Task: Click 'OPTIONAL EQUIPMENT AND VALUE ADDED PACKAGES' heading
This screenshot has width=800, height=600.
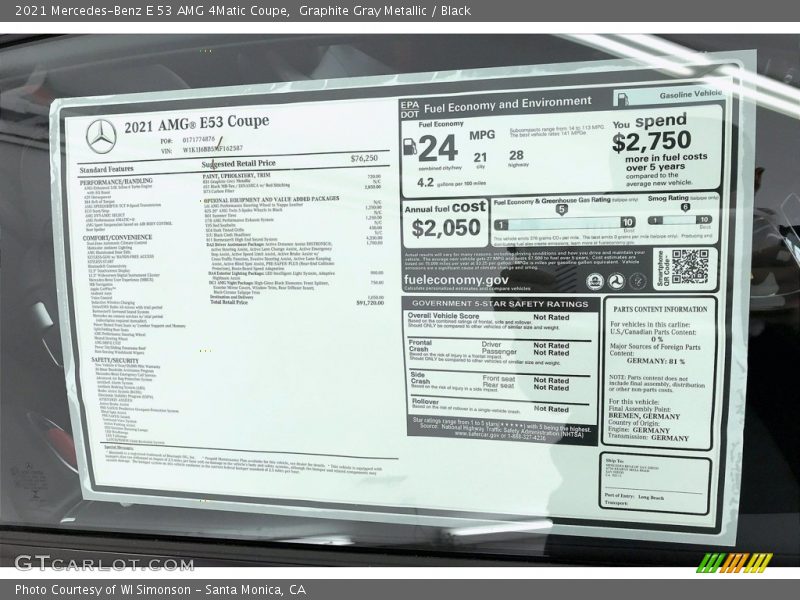Action: point(271,199)
